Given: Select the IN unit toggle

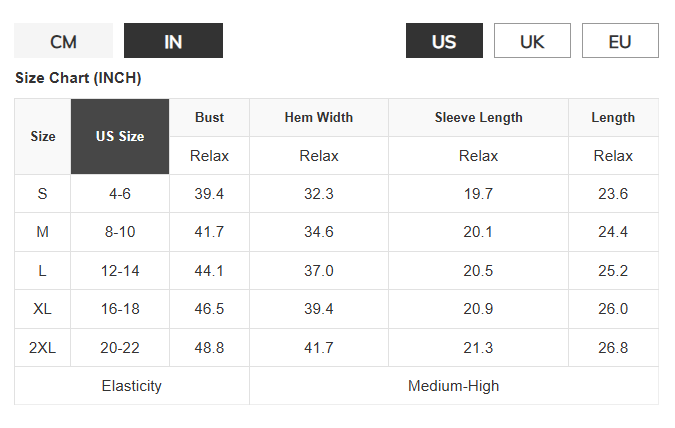Looking at the screenshot, I should point(173,40).
